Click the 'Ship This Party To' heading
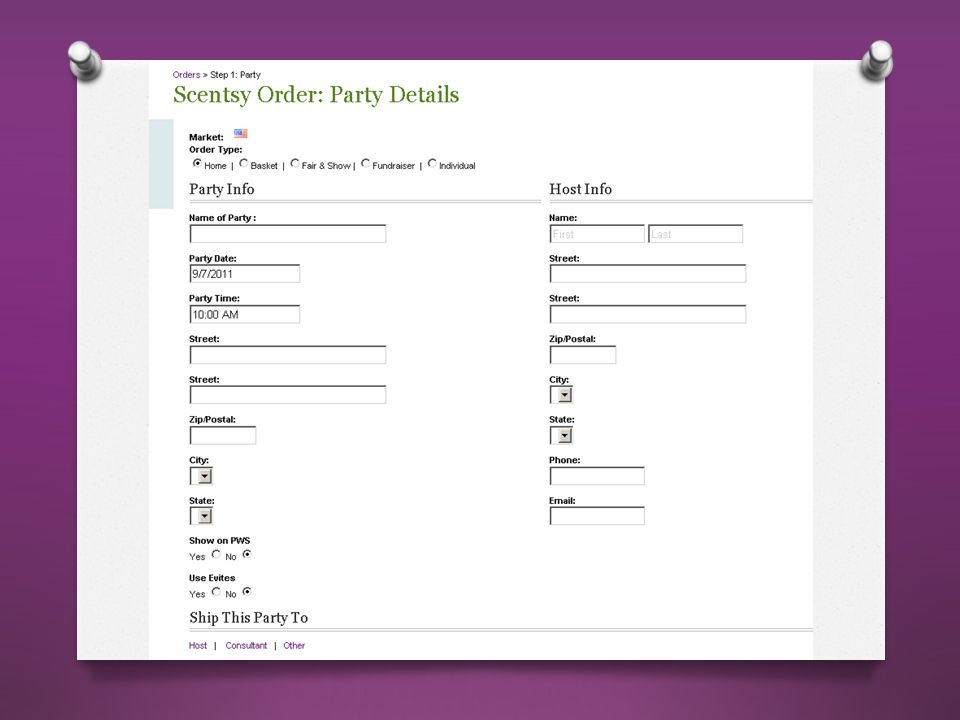Screen dimensions: 960x720 click(249, 618)
